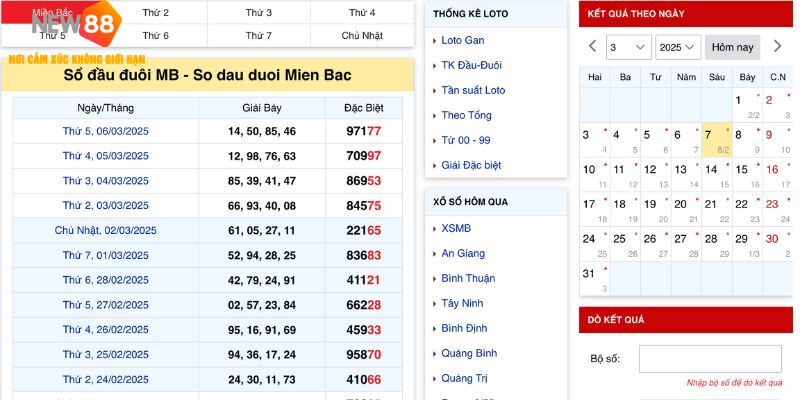Click the Bộ số input field
Screen dimensions: 800x400
(x=710, y=358)
